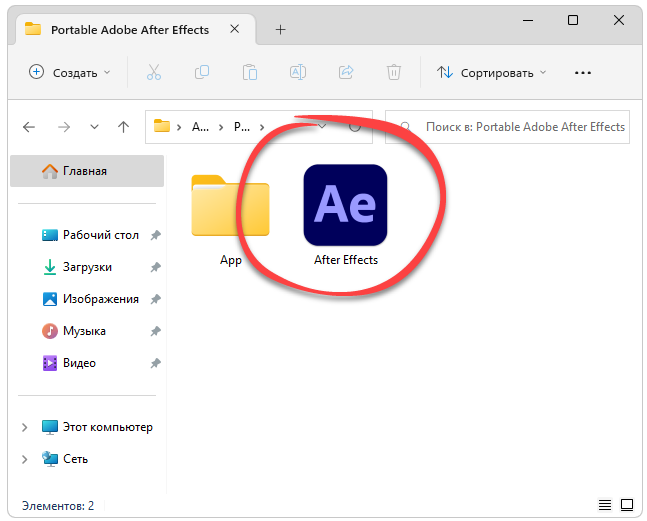Close the Portable Adobe After Effects tab
This screenshot has width=647, height=521.
pyautogui.click(x=234, y=29)
